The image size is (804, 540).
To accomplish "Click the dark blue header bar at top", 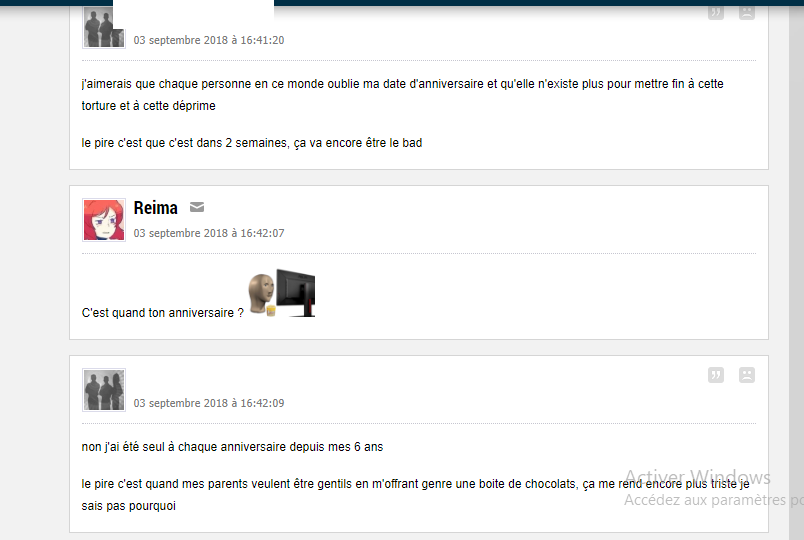I will click(x=538, y=3).
